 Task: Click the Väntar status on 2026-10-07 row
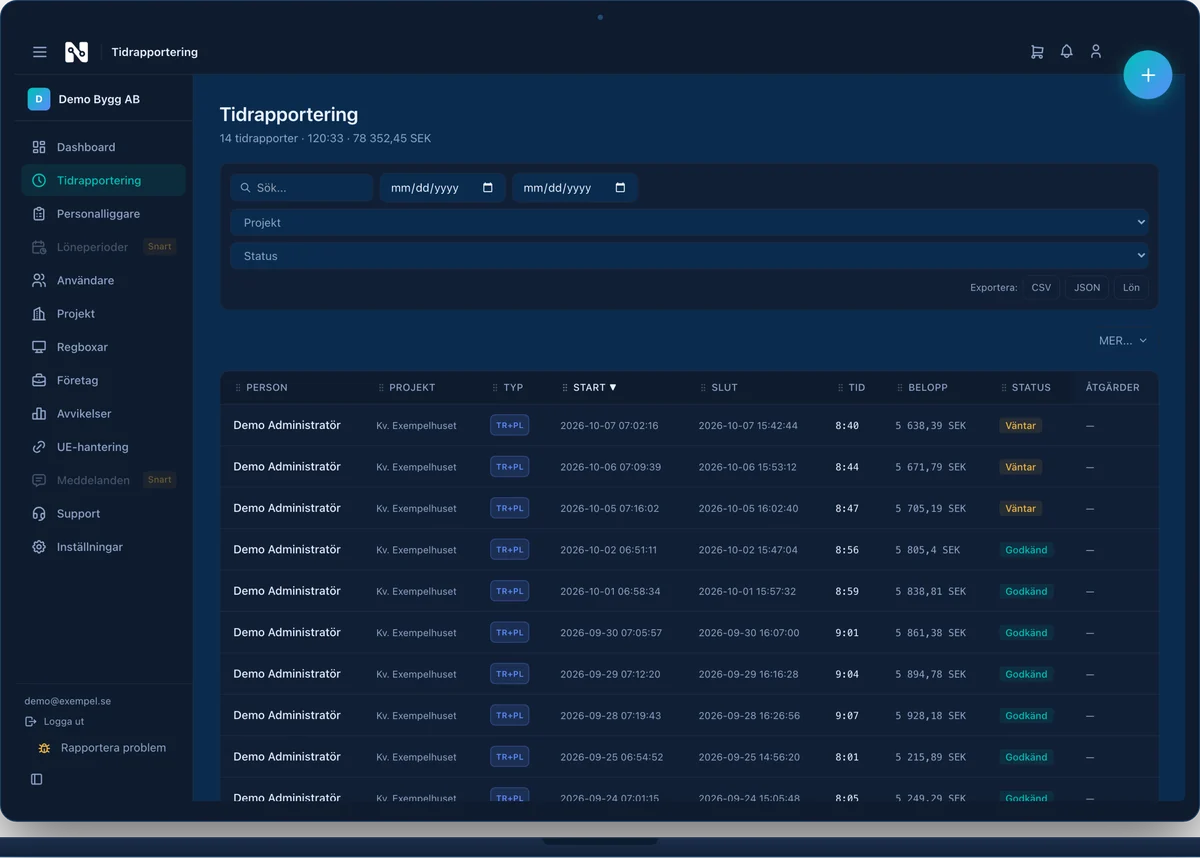(x=1021, y=425)
